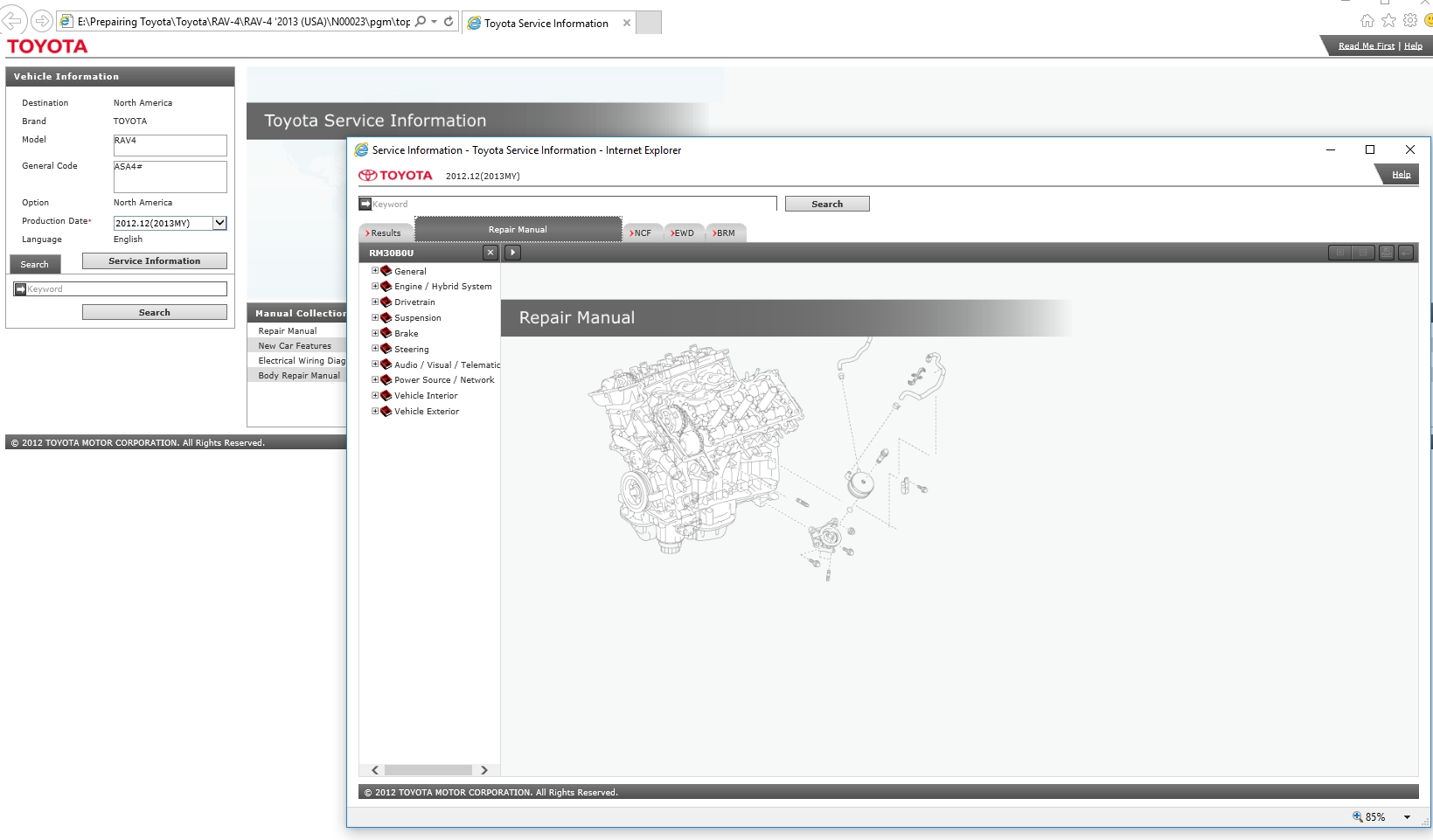Open the Read Me First link
The height and width of the screenshot is (840, 1433).
click(x=1367, y=46)
